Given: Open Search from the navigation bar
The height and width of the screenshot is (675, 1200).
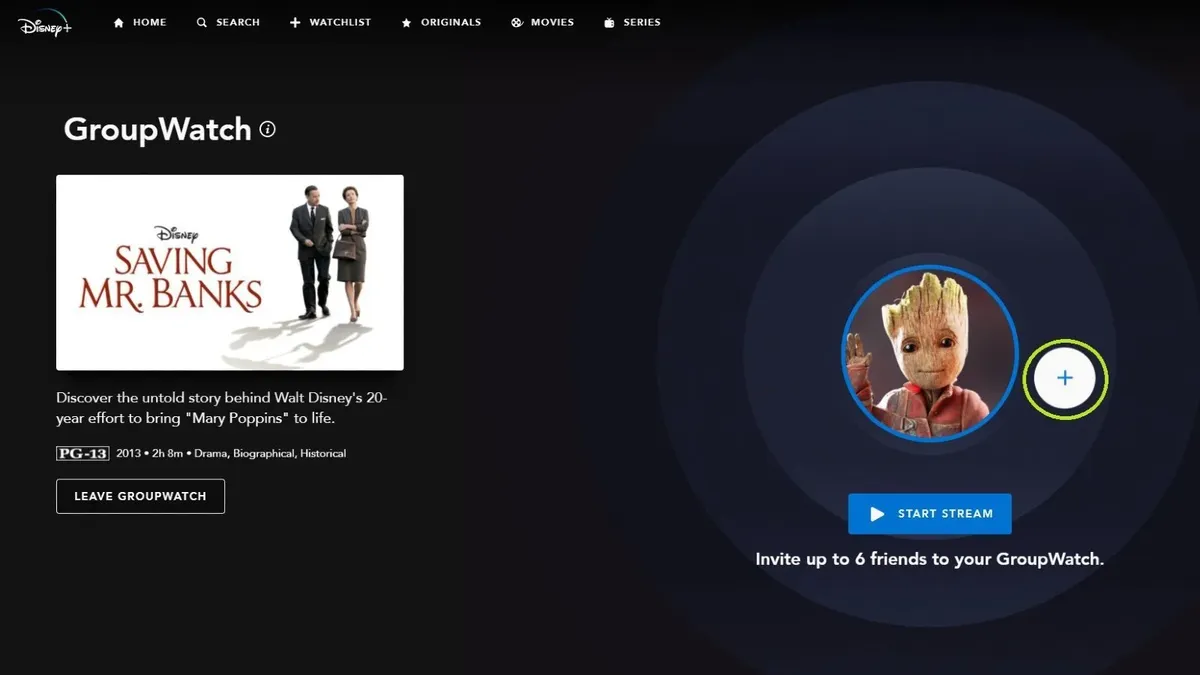Looking at the screenshot, I should (228, 22).
